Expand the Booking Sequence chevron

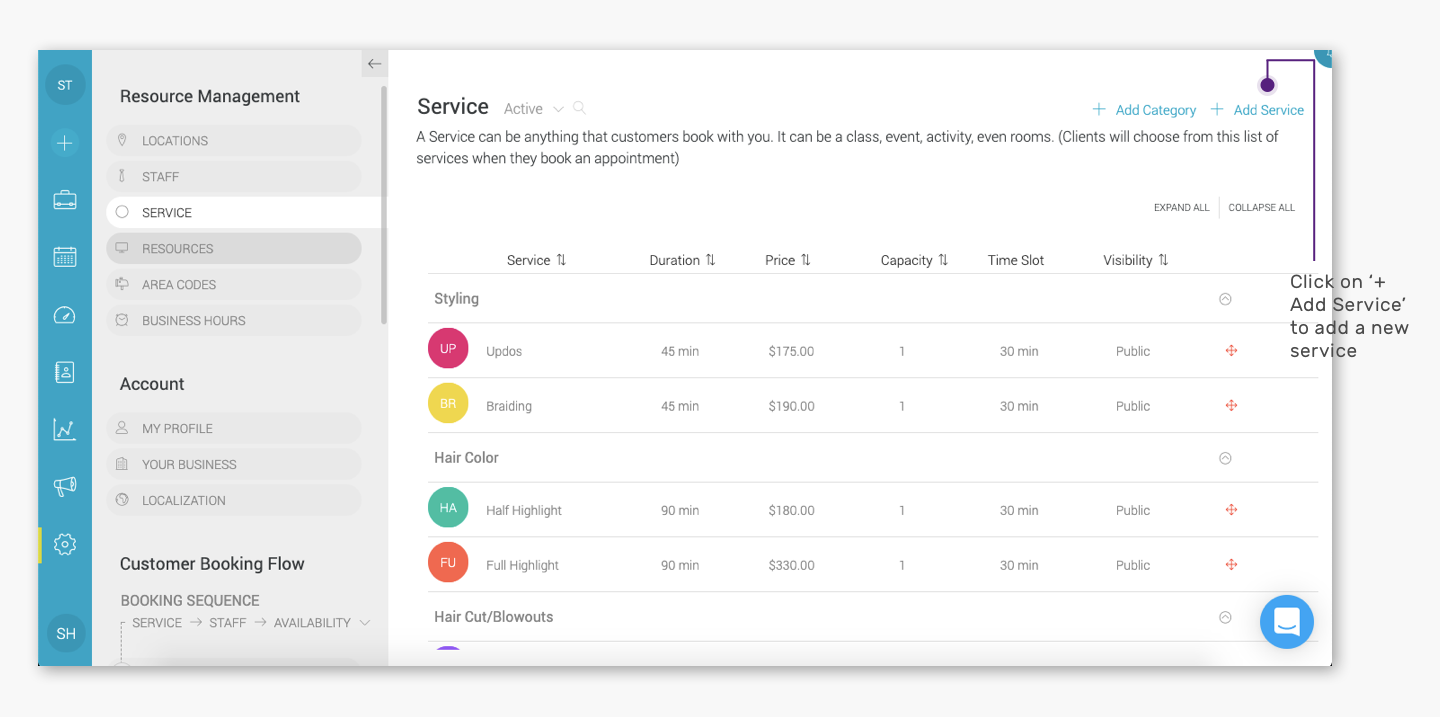tap(365, 623)
